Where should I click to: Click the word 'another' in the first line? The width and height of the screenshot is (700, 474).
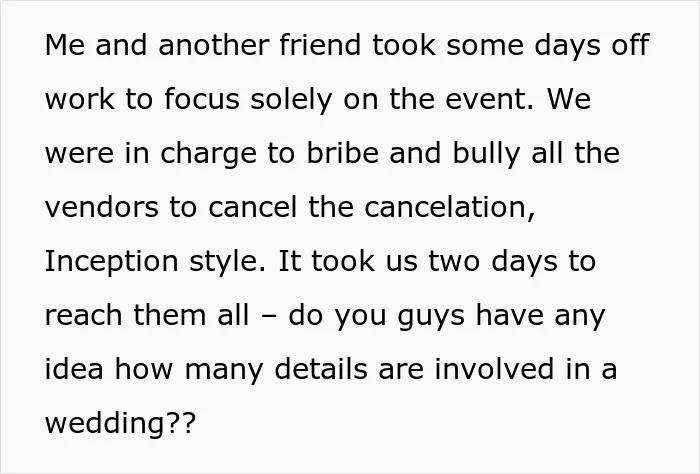[214, 45]
